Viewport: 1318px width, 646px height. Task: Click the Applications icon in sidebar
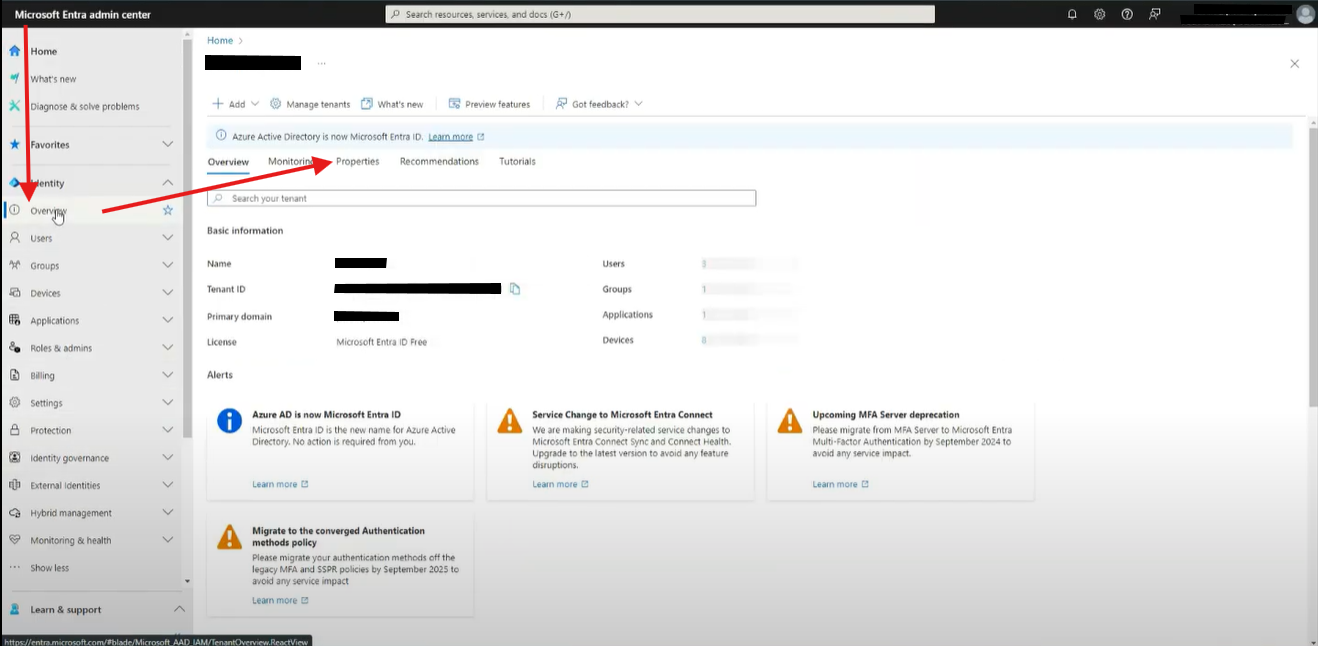click(14, 320)
